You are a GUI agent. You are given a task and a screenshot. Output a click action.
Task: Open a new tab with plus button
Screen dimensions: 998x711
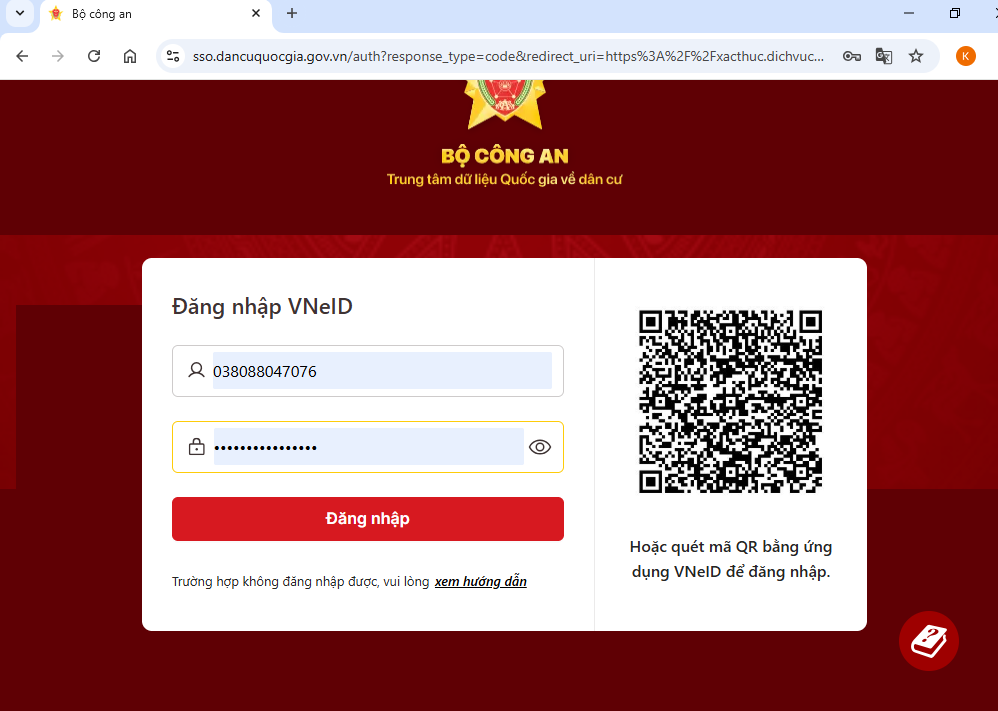pyautogui.click(x=292, y=13)
